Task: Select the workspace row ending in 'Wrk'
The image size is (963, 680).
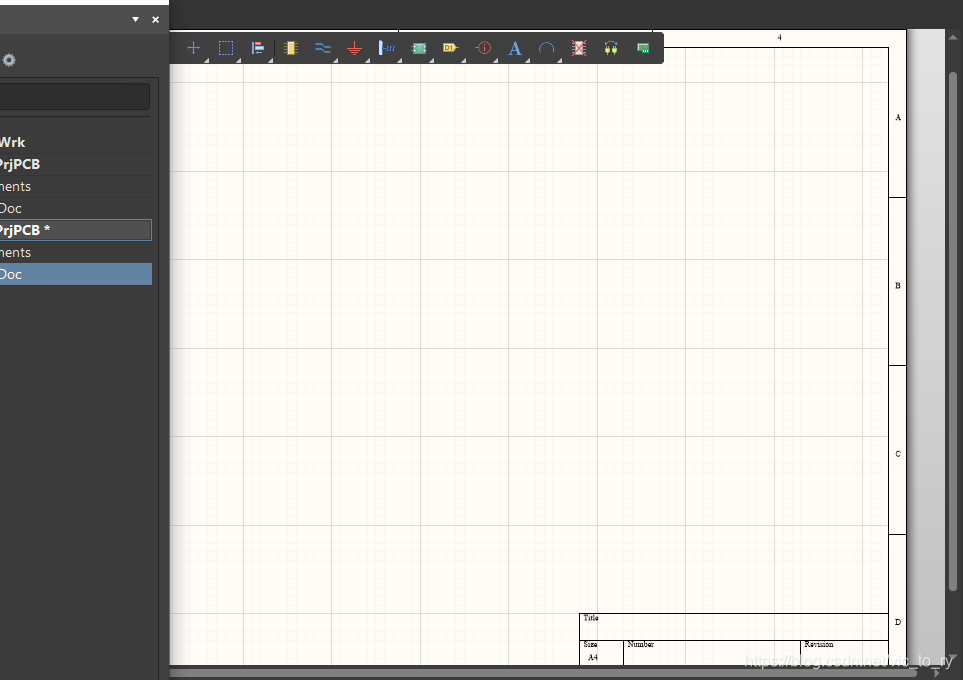Action: click(76, 143)
